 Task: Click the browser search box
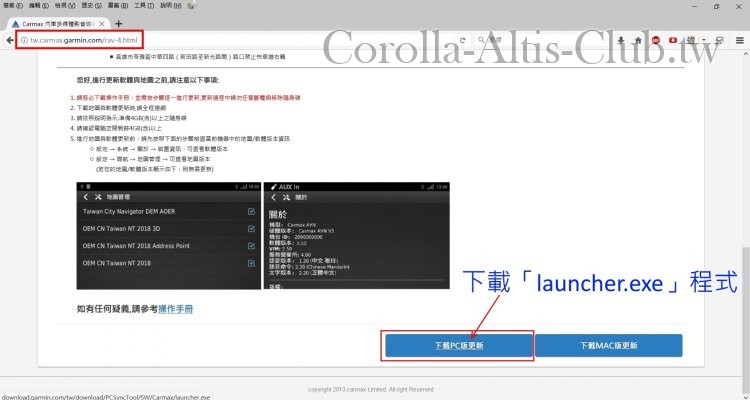click(540, 40)
